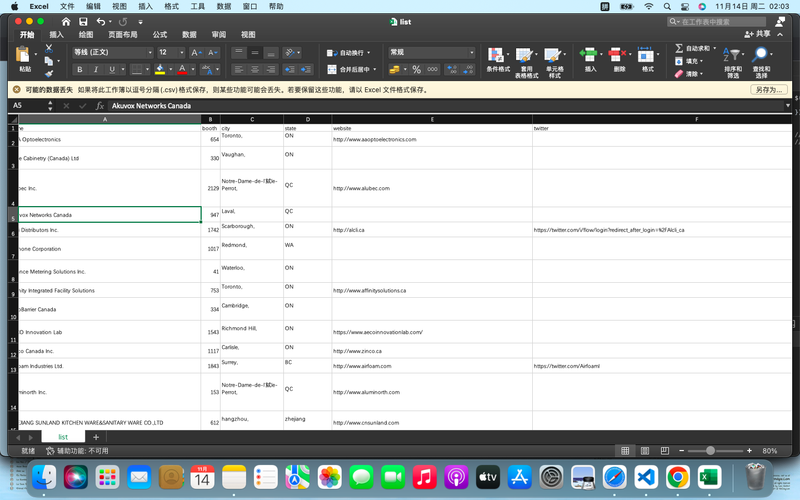Open 条件格式 conditional formatting
Image resolution: width=800 pixels, height=500 pixels.
pos(496,55)
